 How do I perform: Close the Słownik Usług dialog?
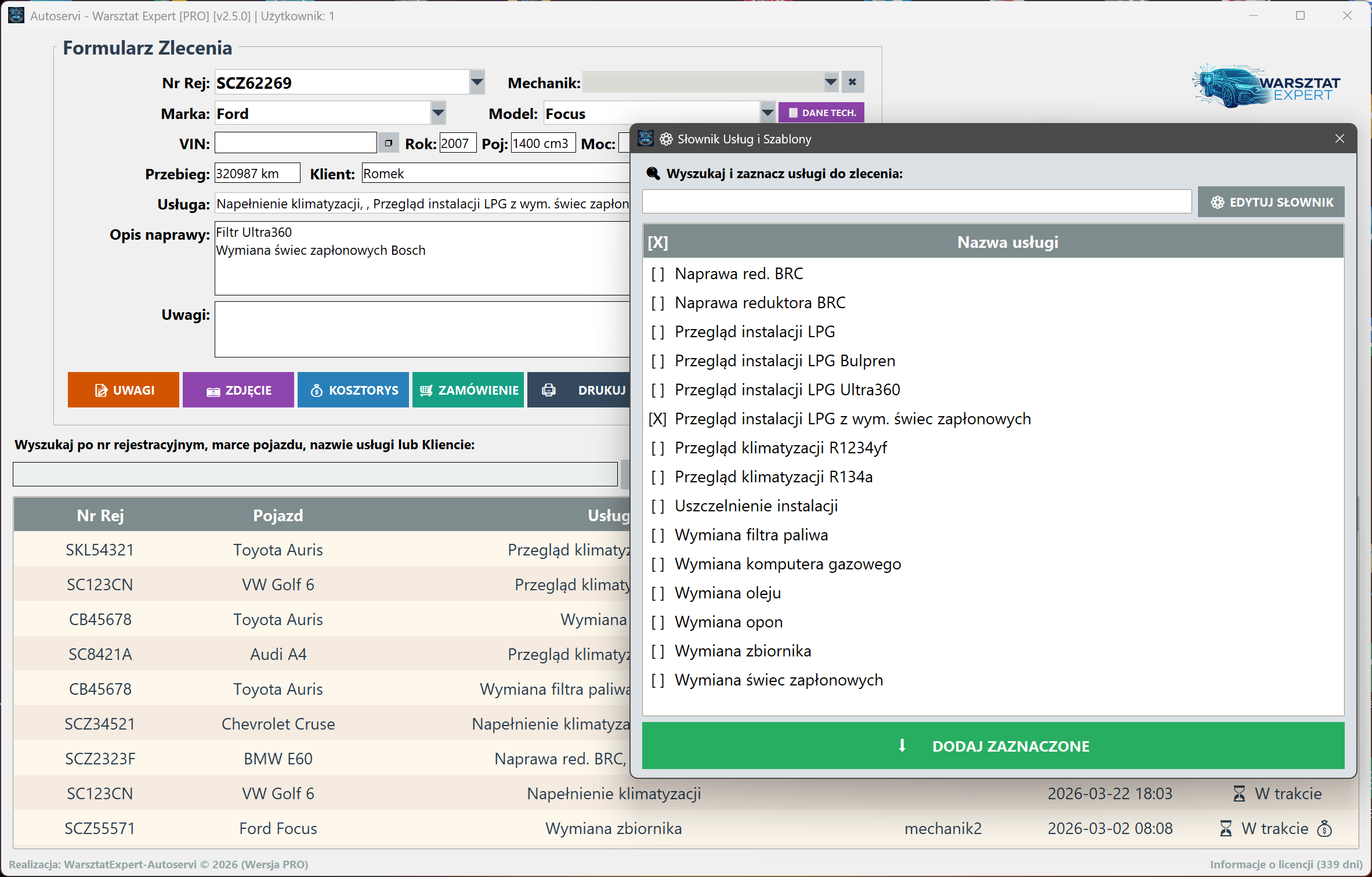(x=1340, y=139)
